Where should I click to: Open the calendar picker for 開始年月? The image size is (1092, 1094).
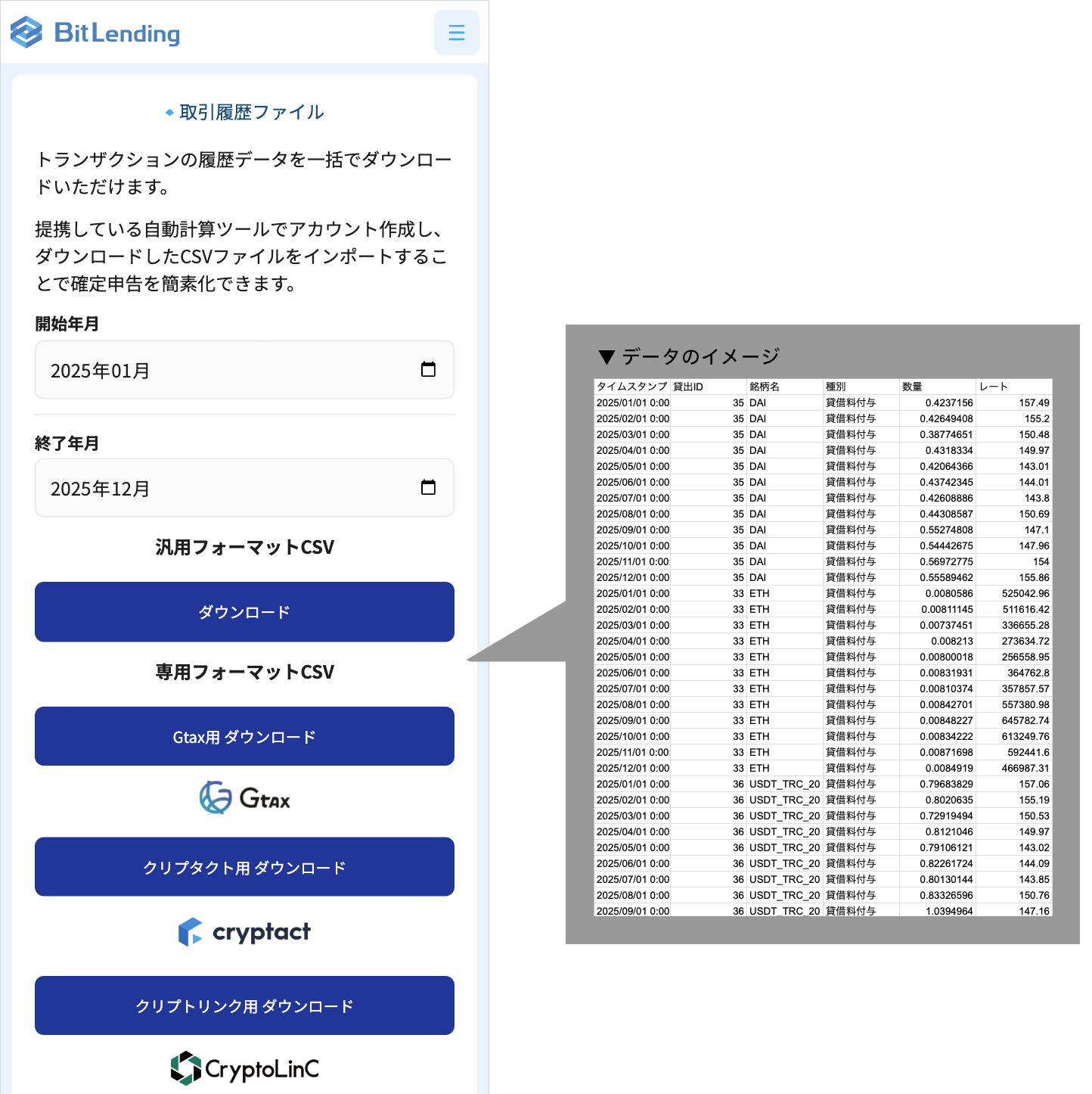[429, 370]
